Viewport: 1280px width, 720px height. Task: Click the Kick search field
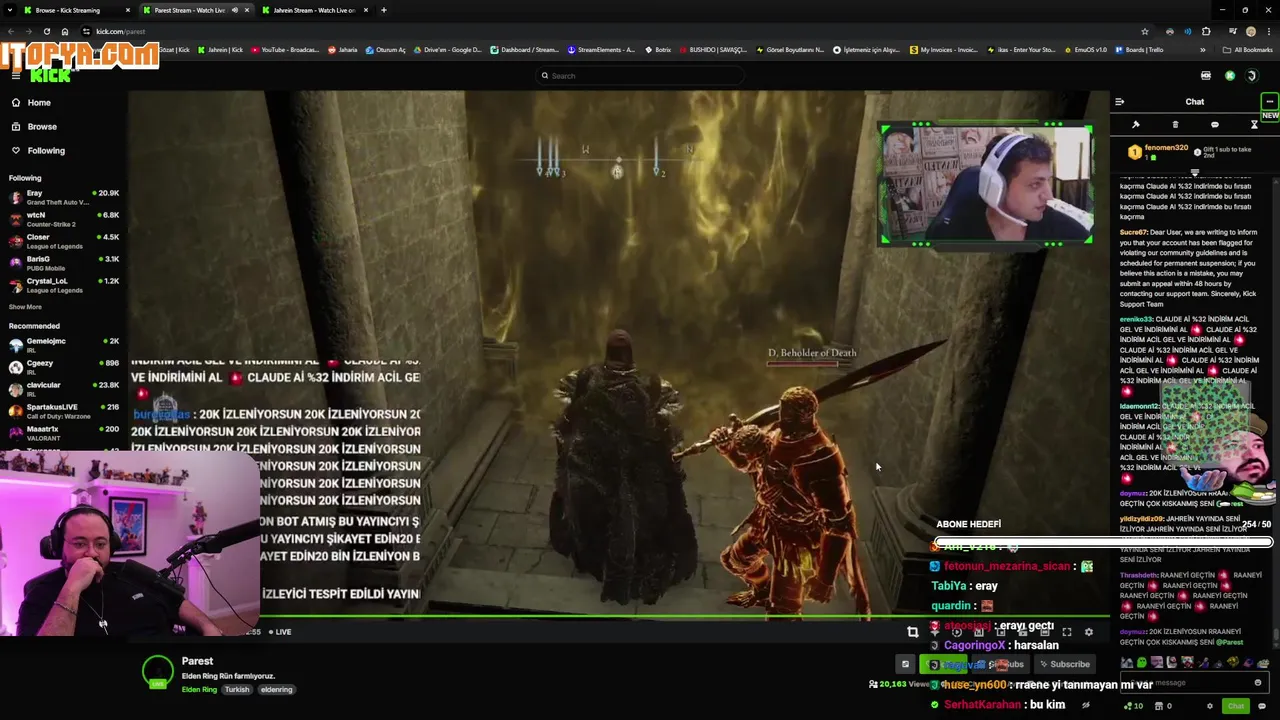[640, 76]
